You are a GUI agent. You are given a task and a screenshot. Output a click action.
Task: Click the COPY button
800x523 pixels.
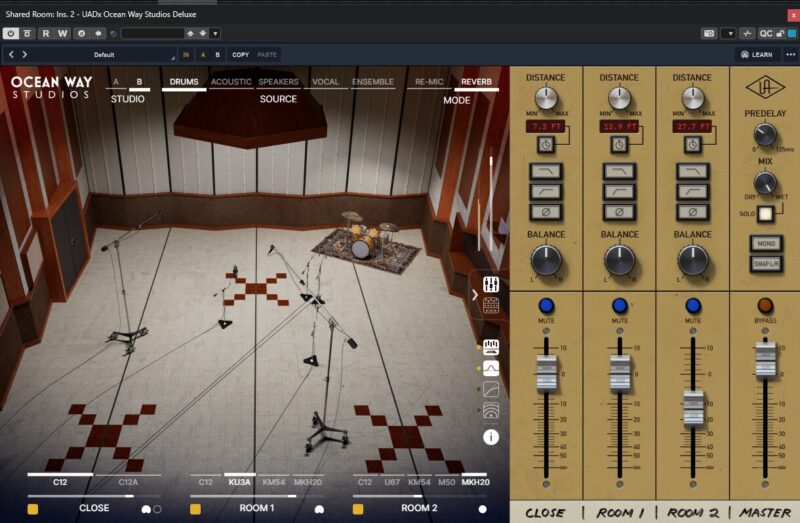coord(240,55)
